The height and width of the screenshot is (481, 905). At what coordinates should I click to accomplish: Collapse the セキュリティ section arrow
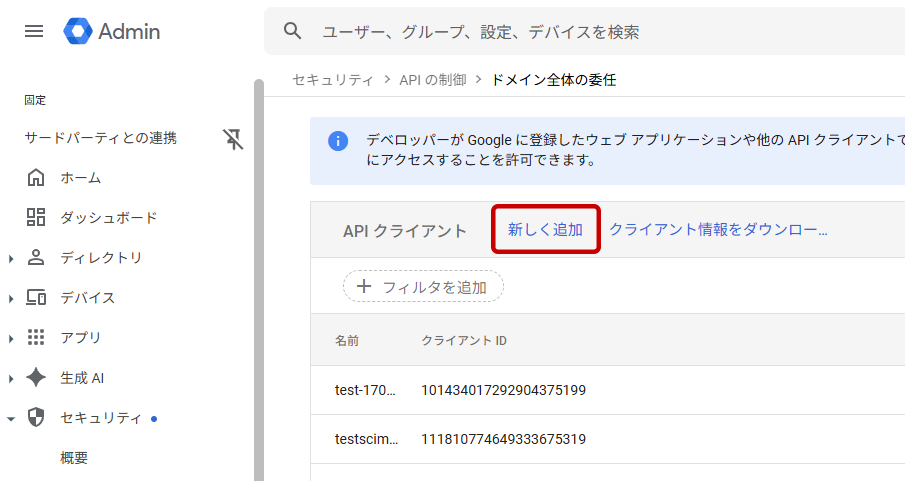click(11, 419)
